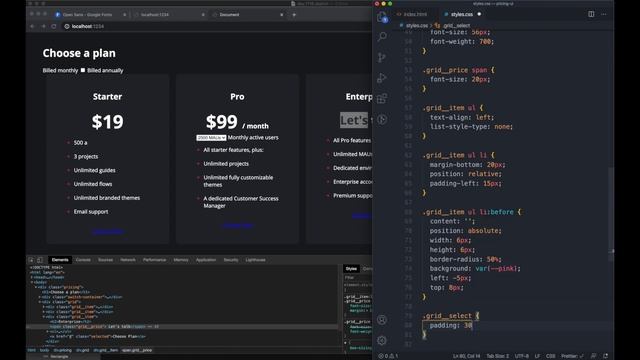Go forward in the browser
The height and width of the screenshot is (360, 640).
43,26
